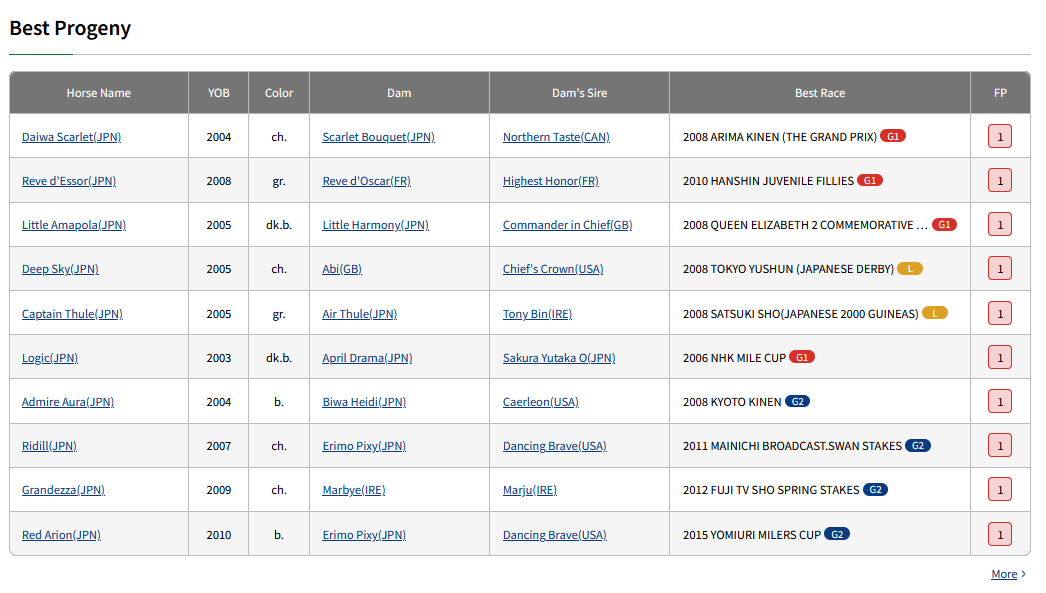Open Tony Bin(IRE) sire link
The image size is (1046, 593).
point(538,314)
